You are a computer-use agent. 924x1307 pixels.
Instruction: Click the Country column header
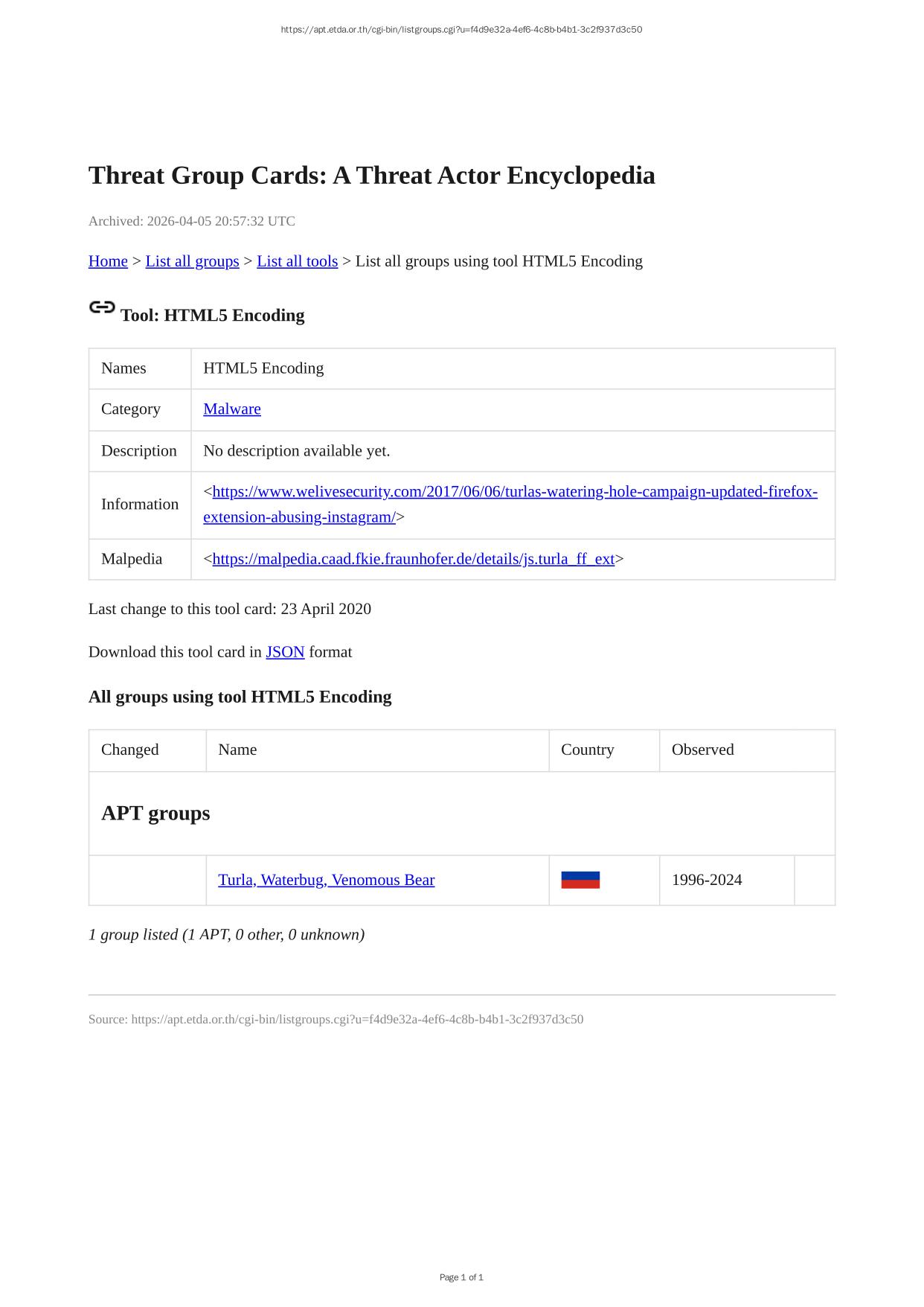588,750
